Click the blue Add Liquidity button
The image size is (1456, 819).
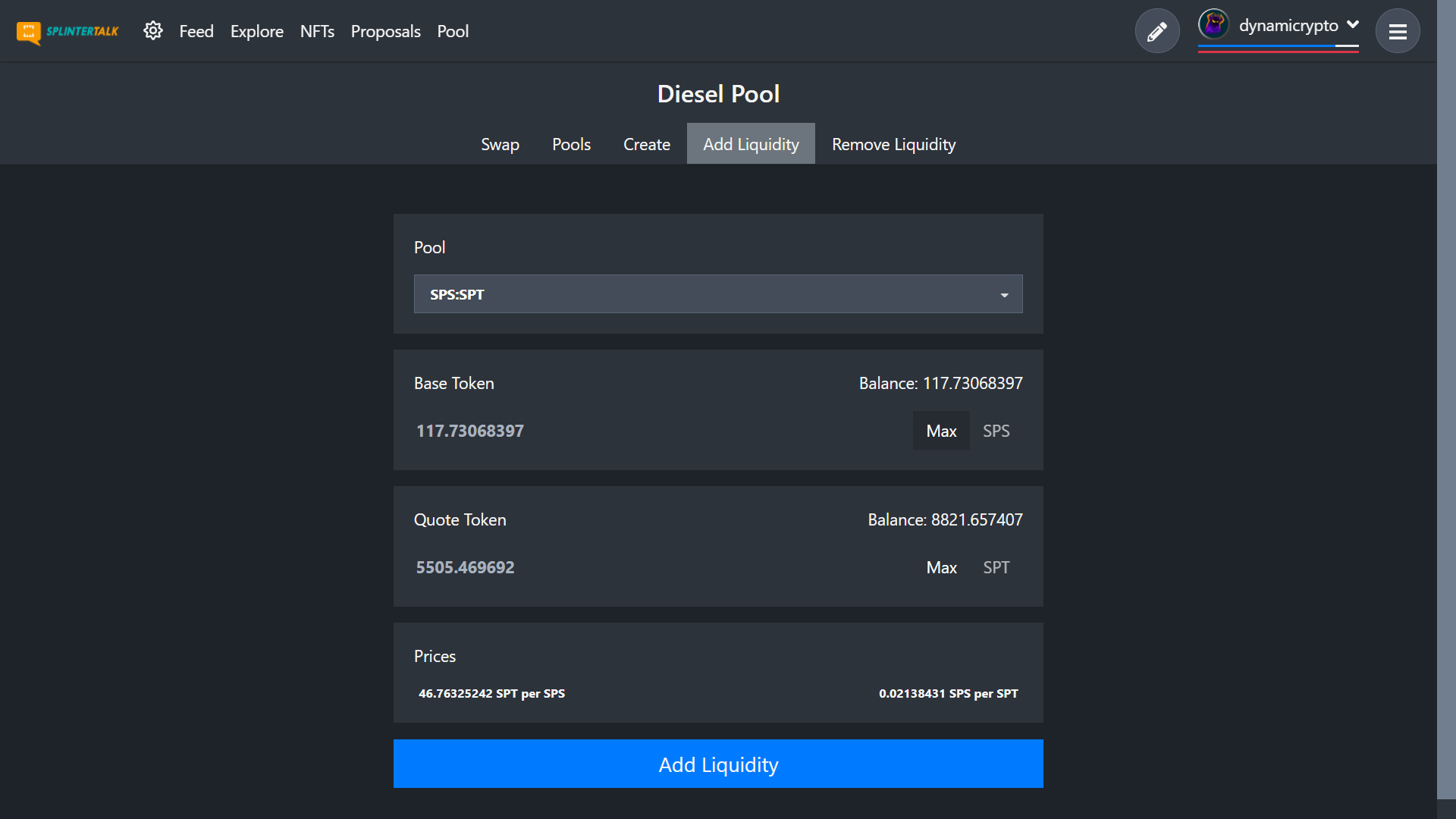(x=718, y=764)
